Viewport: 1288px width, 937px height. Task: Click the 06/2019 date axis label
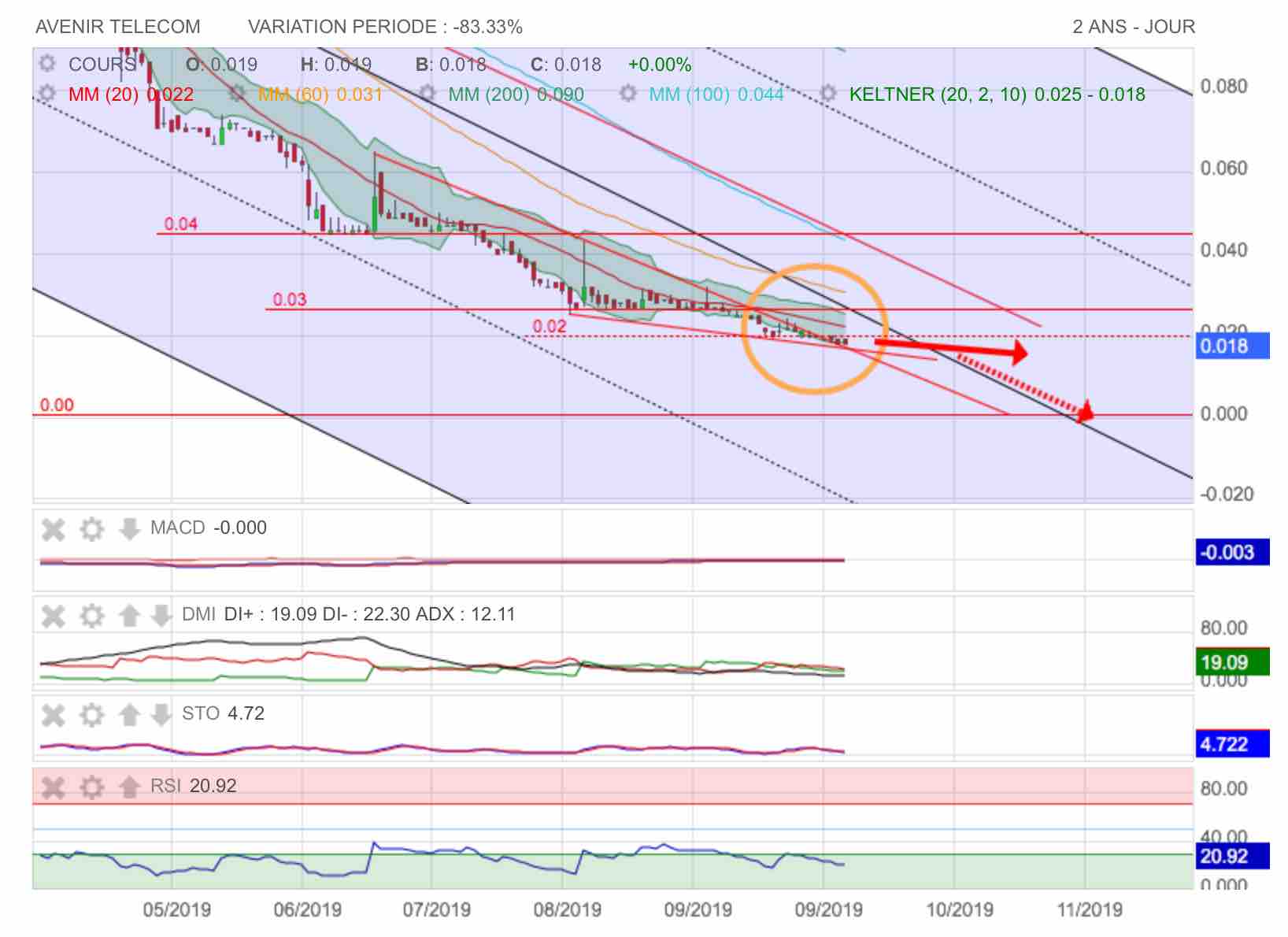308,910
